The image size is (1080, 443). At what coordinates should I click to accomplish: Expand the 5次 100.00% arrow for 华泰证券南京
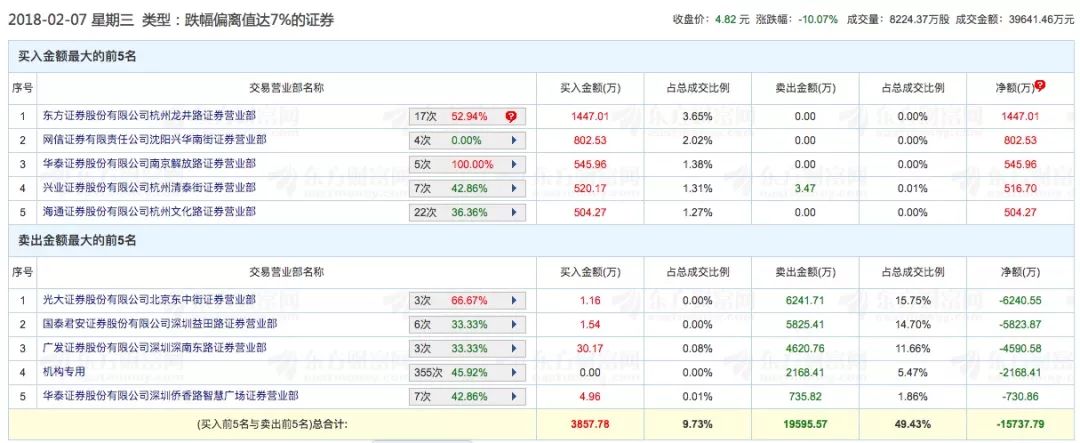(514, 164)
